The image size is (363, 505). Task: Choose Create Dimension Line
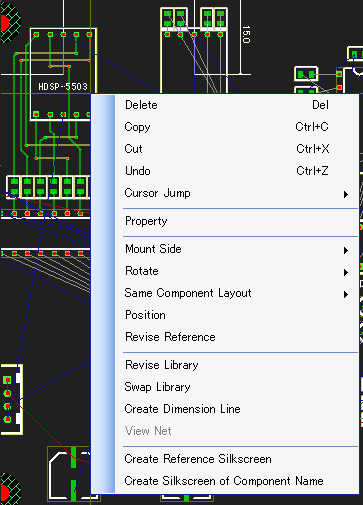[x=237, y=409]
